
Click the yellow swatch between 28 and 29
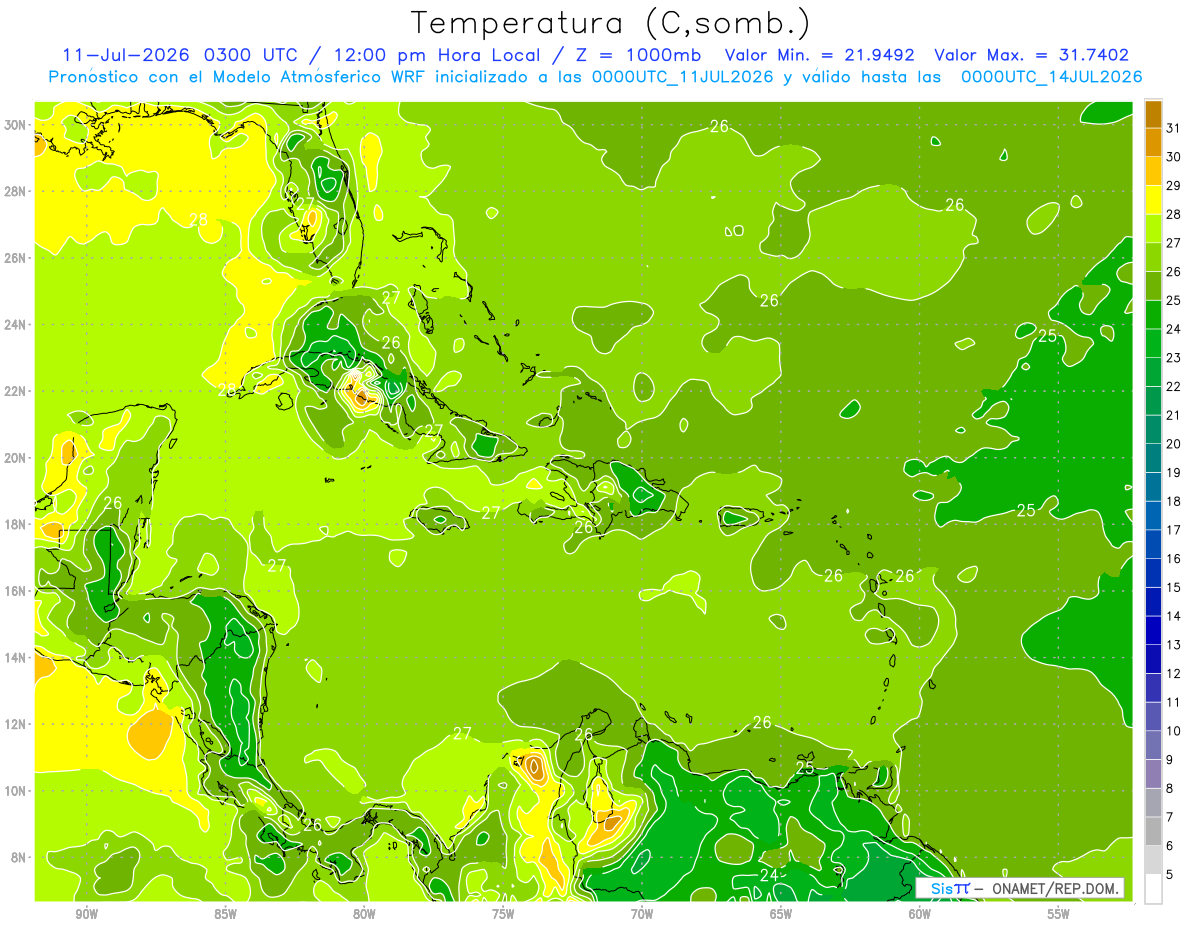point(1154,200)
